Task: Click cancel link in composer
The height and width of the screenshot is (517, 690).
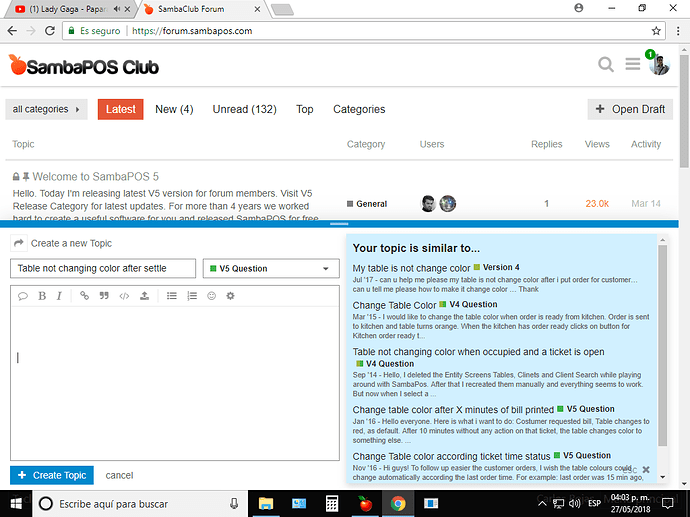Action: (x=119, y=475)
